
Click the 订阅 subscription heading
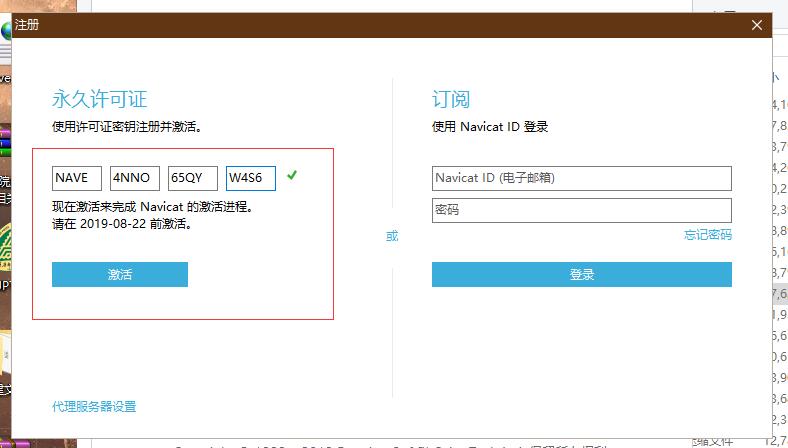click(451, 99)
